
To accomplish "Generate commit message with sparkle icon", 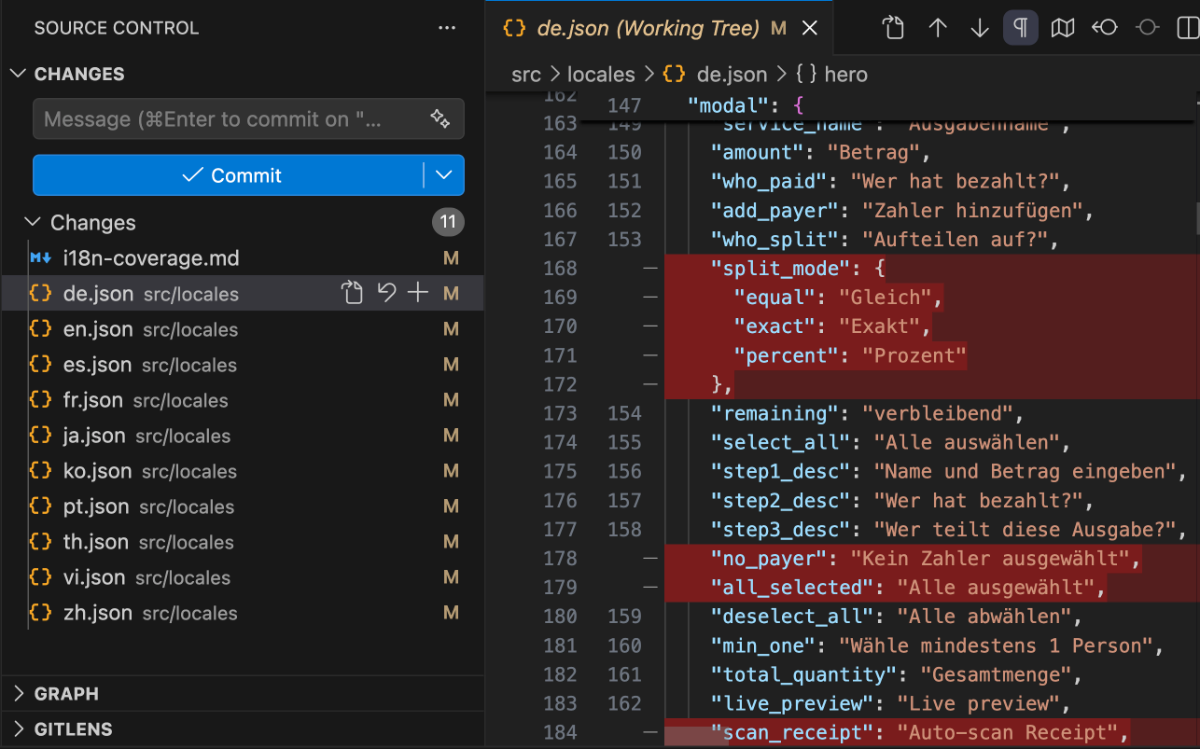I will click(440, 119).
